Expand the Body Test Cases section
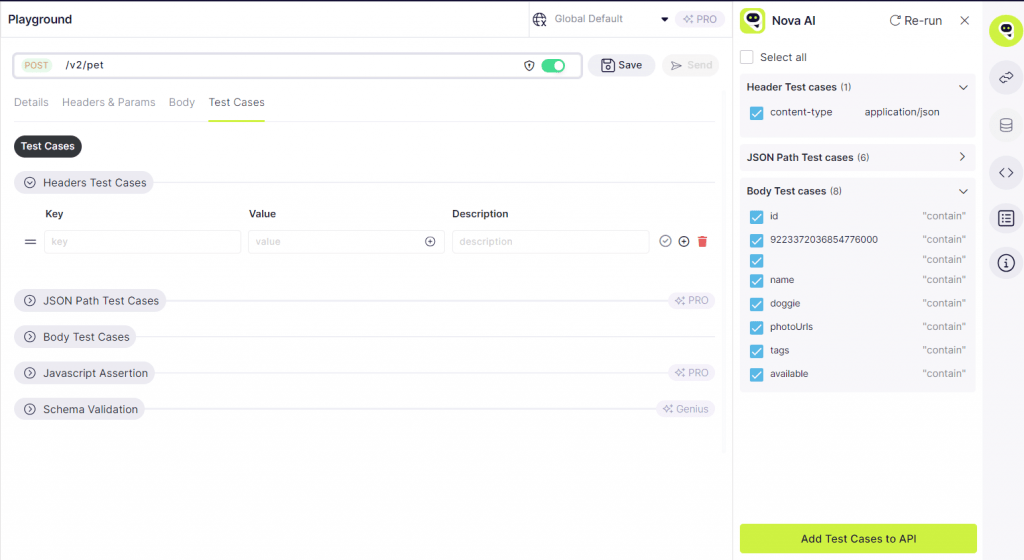1024x560 pixels. [30, 337]
